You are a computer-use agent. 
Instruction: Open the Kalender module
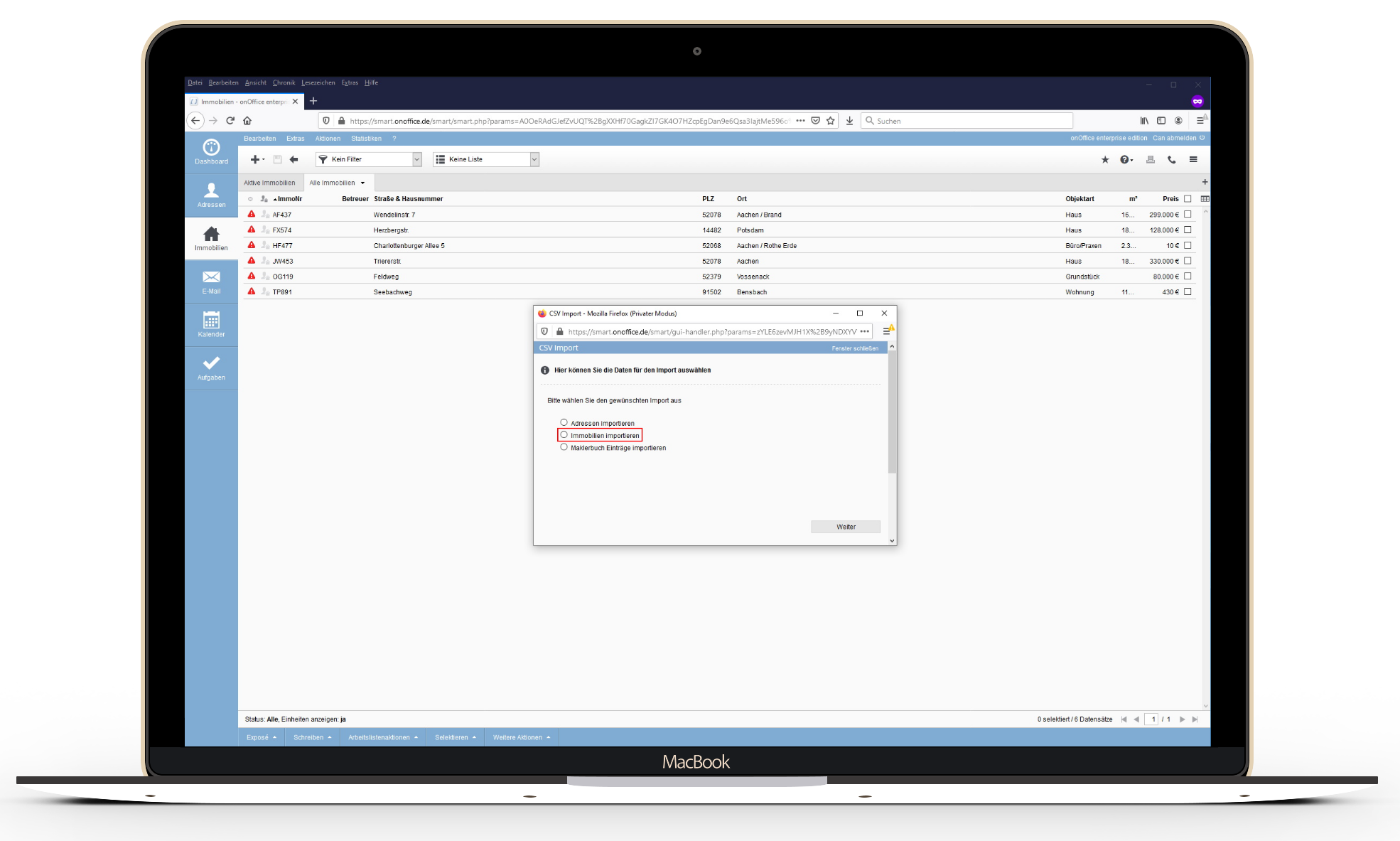point(211,324)
